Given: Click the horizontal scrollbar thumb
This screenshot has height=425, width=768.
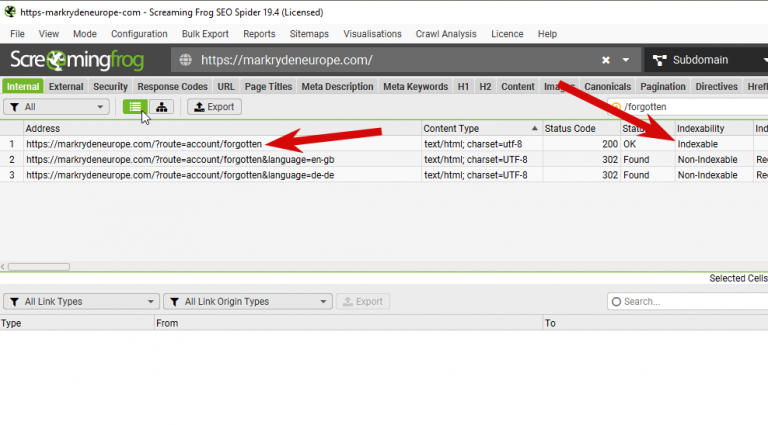Looking at the screenshot, I should pyautogui.click(x=39, y=267).
